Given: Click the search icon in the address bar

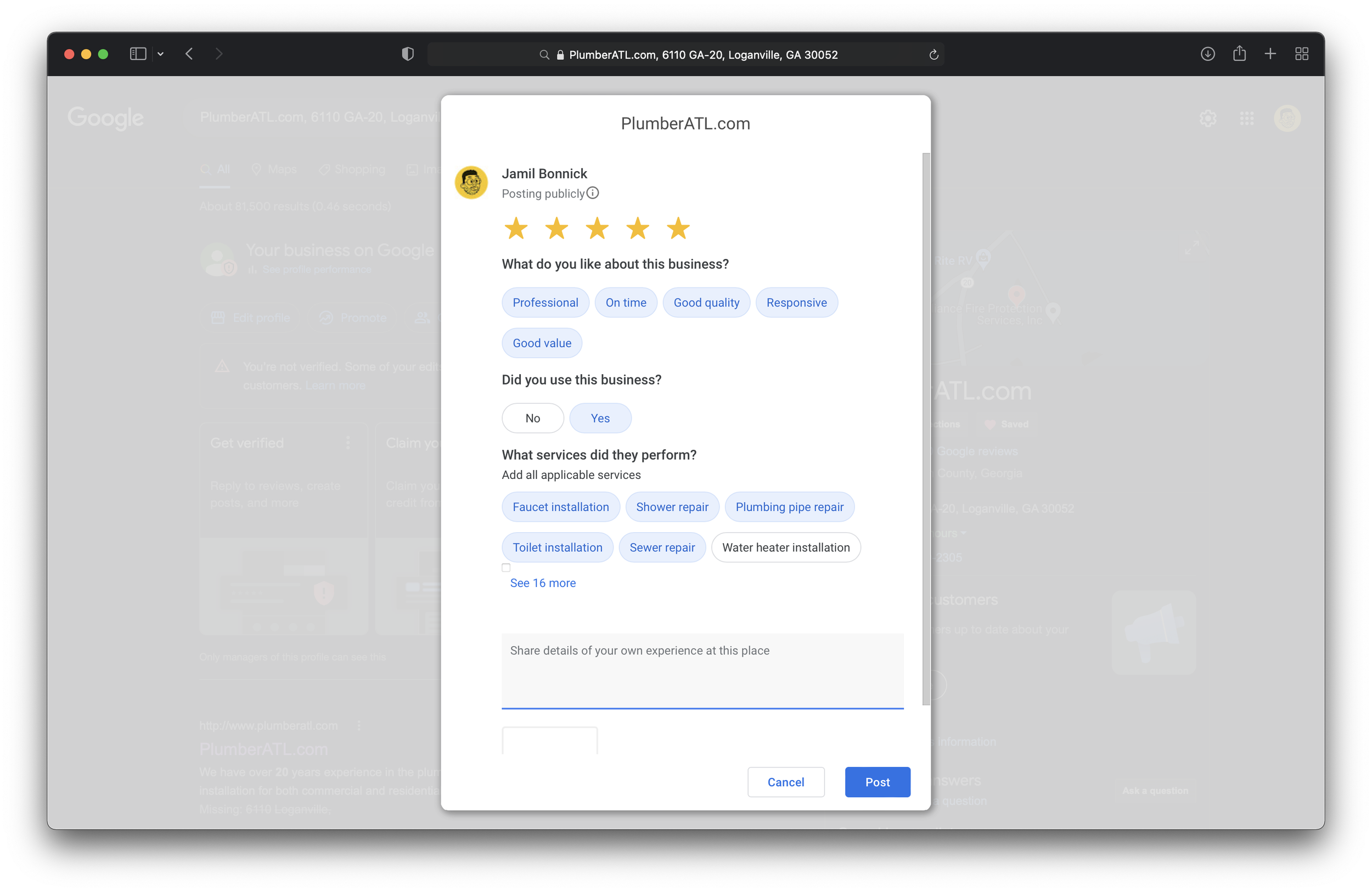Looking at the screenshot, I should [544, 55].
